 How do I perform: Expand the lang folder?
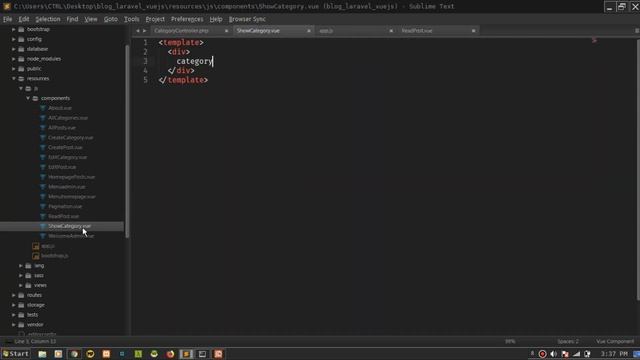coord(21,266)
